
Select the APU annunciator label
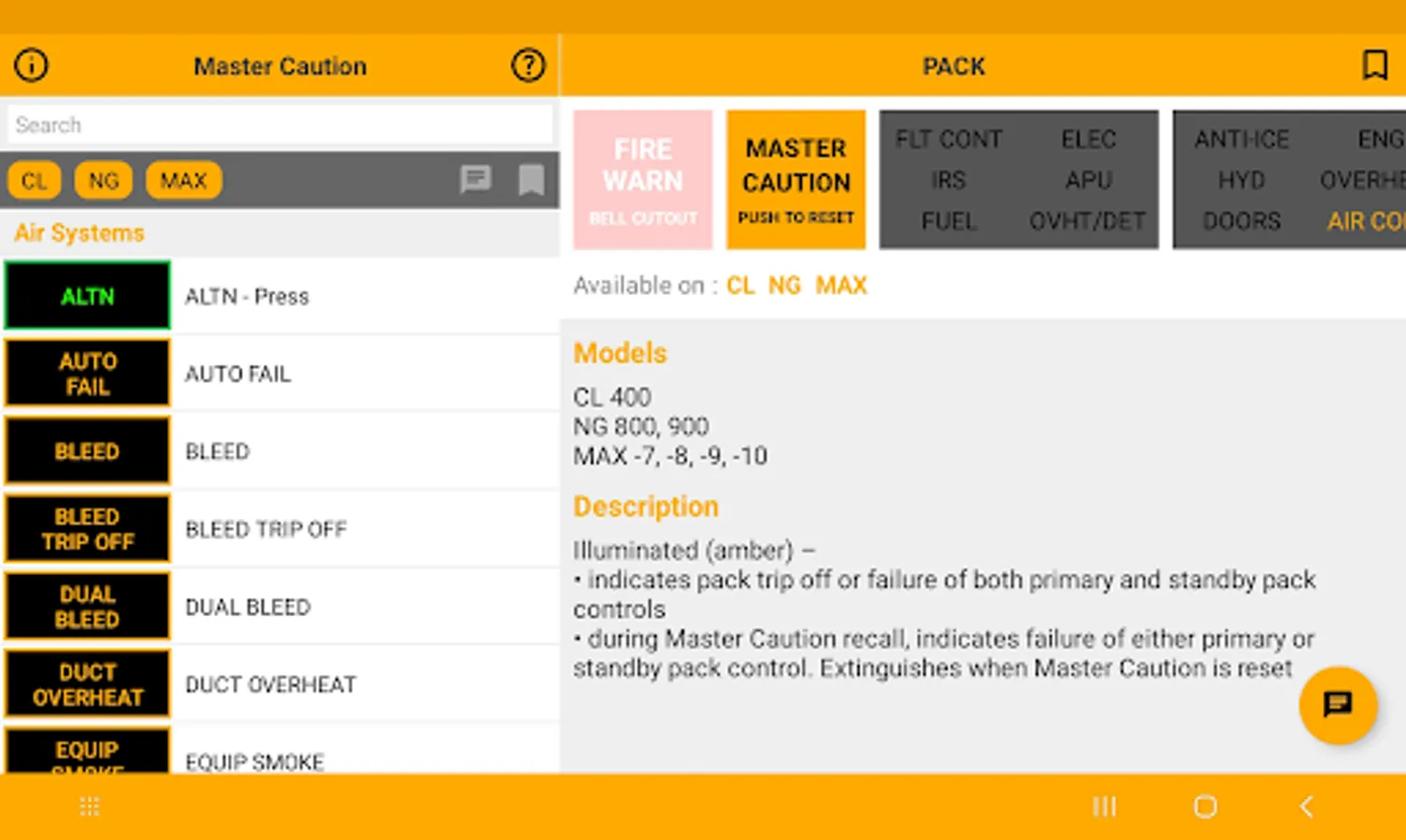point(1089,180)
